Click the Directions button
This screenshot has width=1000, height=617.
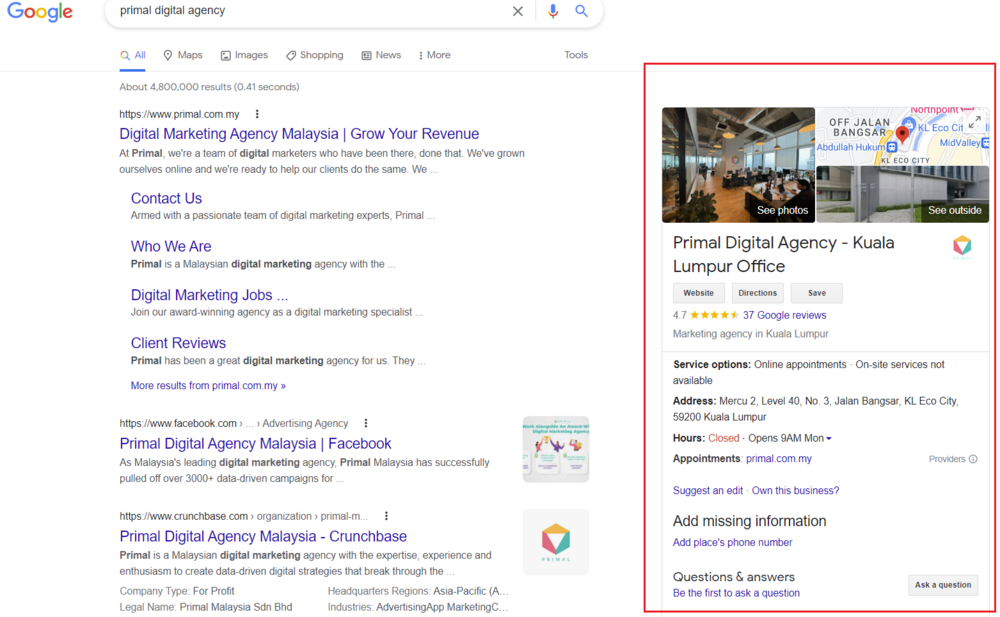coord(758,294)
